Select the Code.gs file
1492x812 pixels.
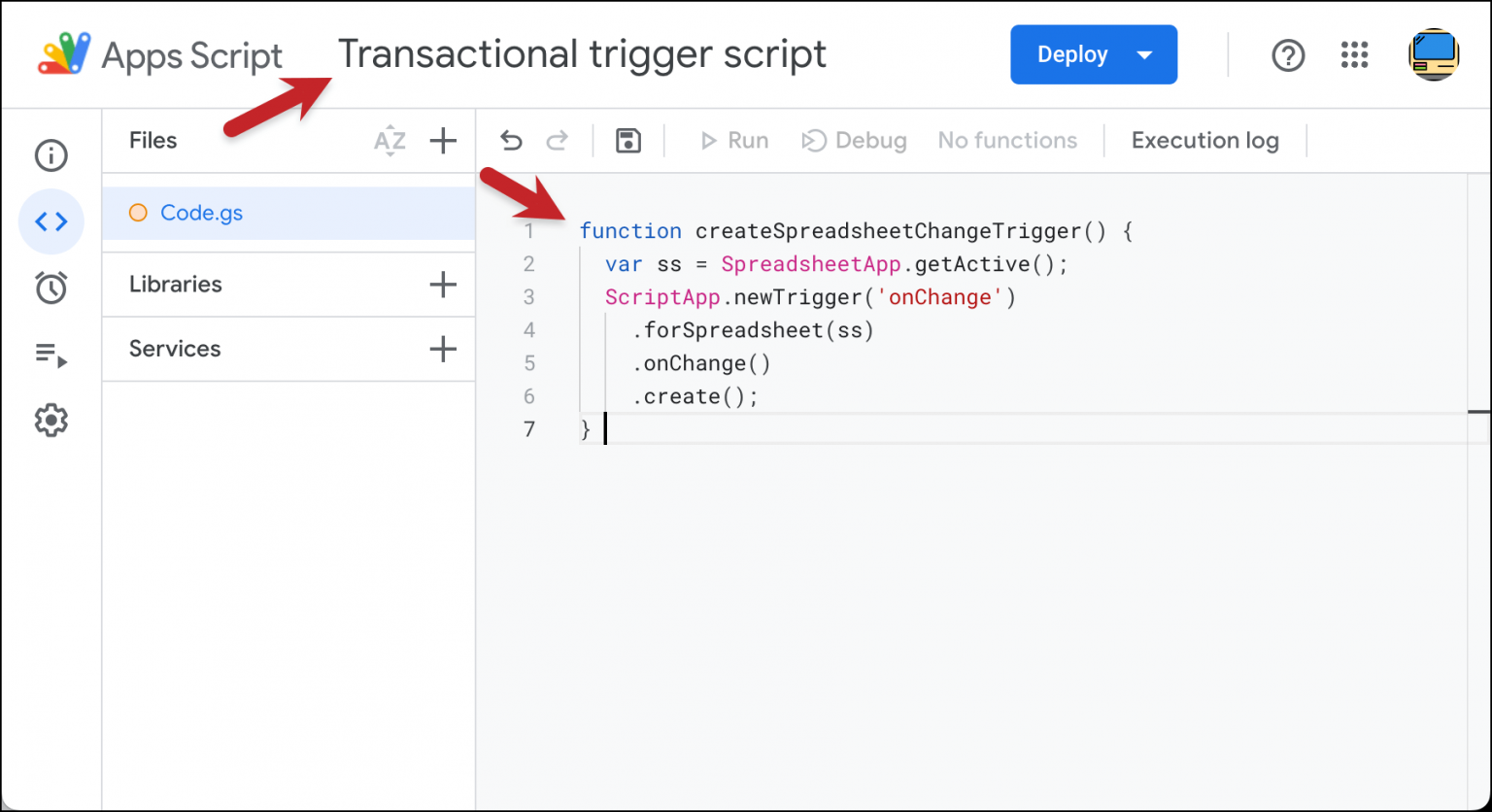click(201, 213)
